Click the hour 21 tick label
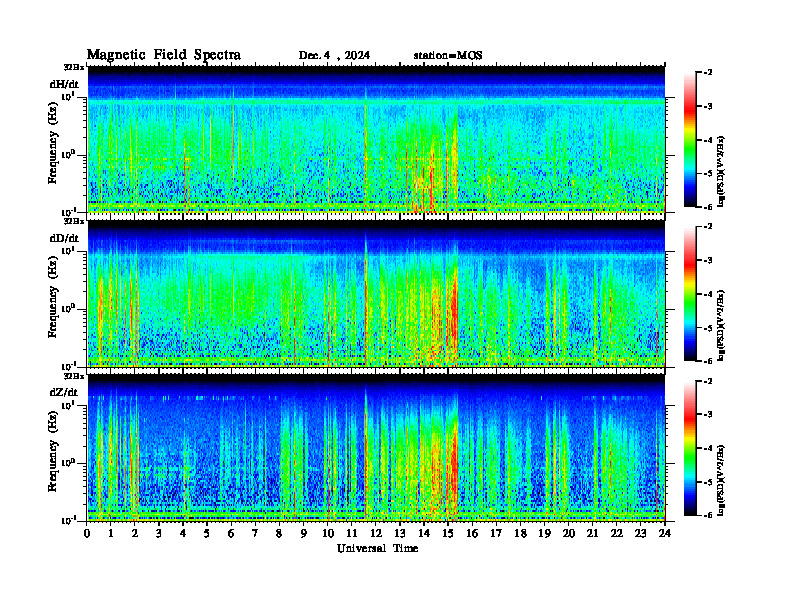This screenshot has width=792, height=612. pyautogui.click(x=592, y=534)
